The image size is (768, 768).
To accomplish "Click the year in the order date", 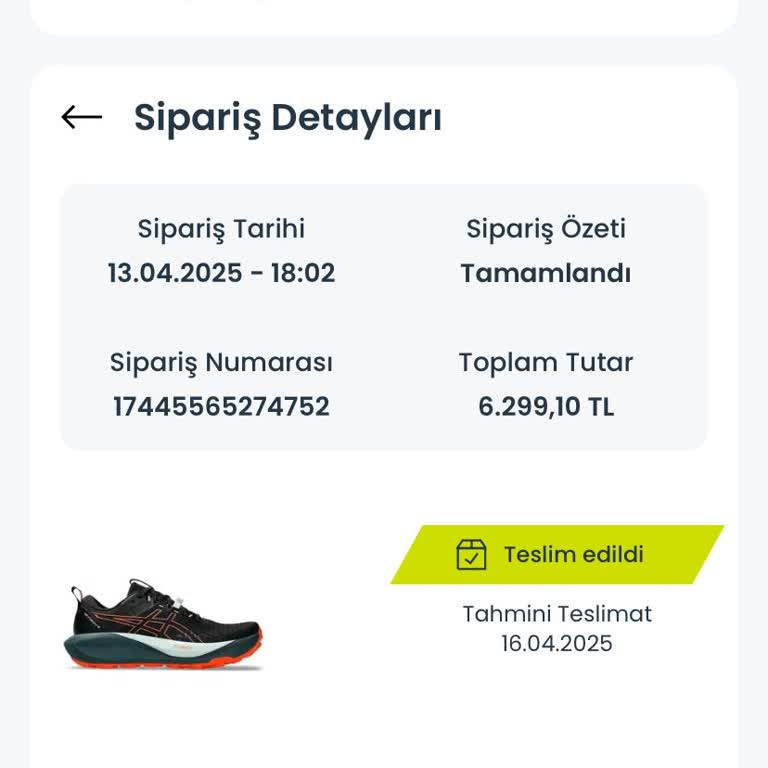I will pyautogui.click(x=212, y=273).
